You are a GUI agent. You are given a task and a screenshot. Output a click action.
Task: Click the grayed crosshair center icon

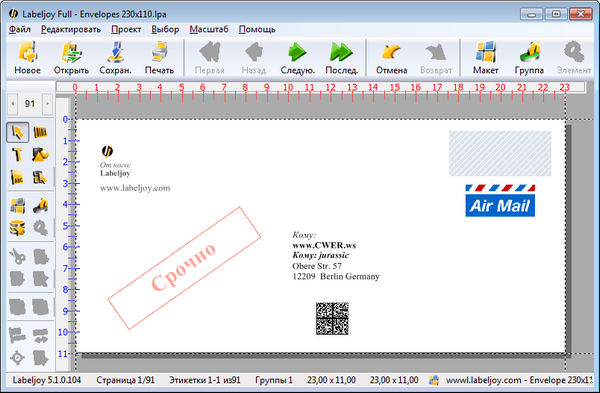pyautogui.click(x=17, y=358)
